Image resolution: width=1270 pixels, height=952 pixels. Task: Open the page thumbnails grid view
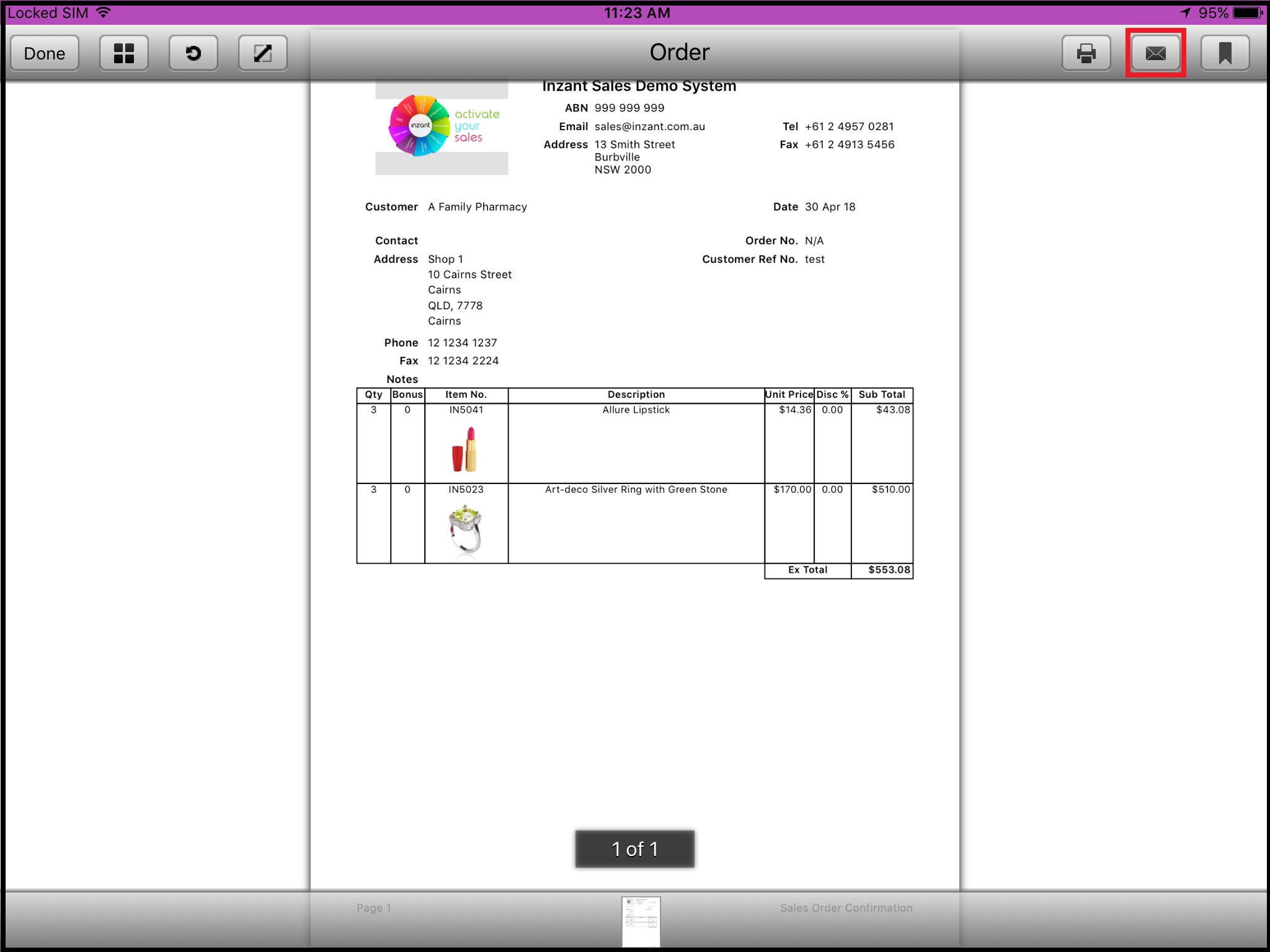coord(124,53)
